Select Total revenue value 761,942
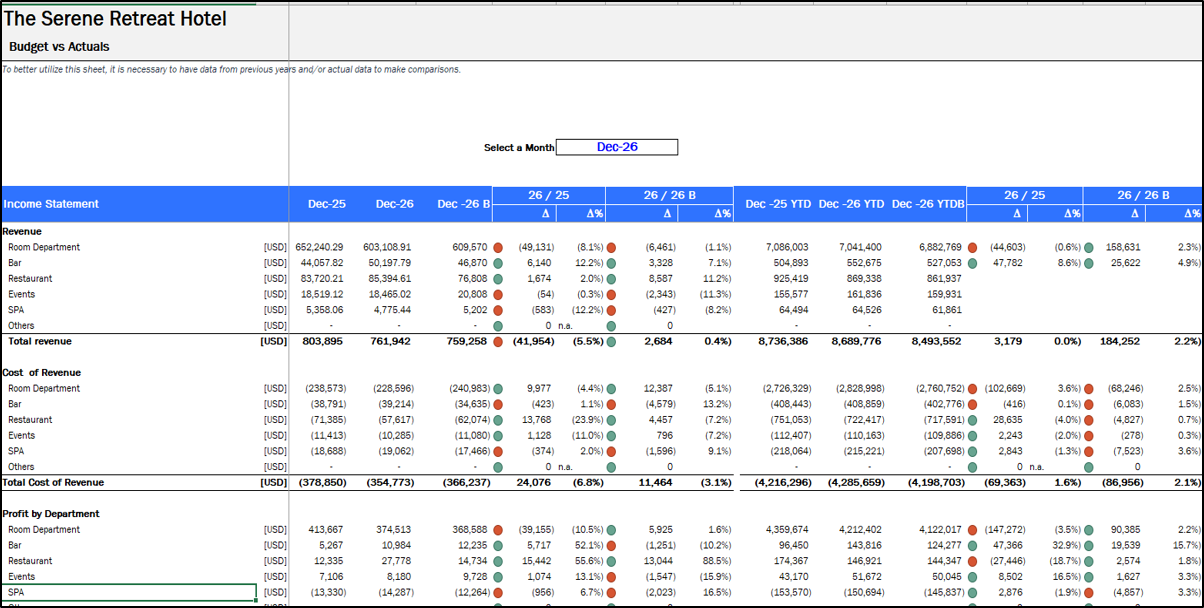Image resolution: width=1204 pixels, height=608 pixels. pyautogui.click(x=392, y=341)
